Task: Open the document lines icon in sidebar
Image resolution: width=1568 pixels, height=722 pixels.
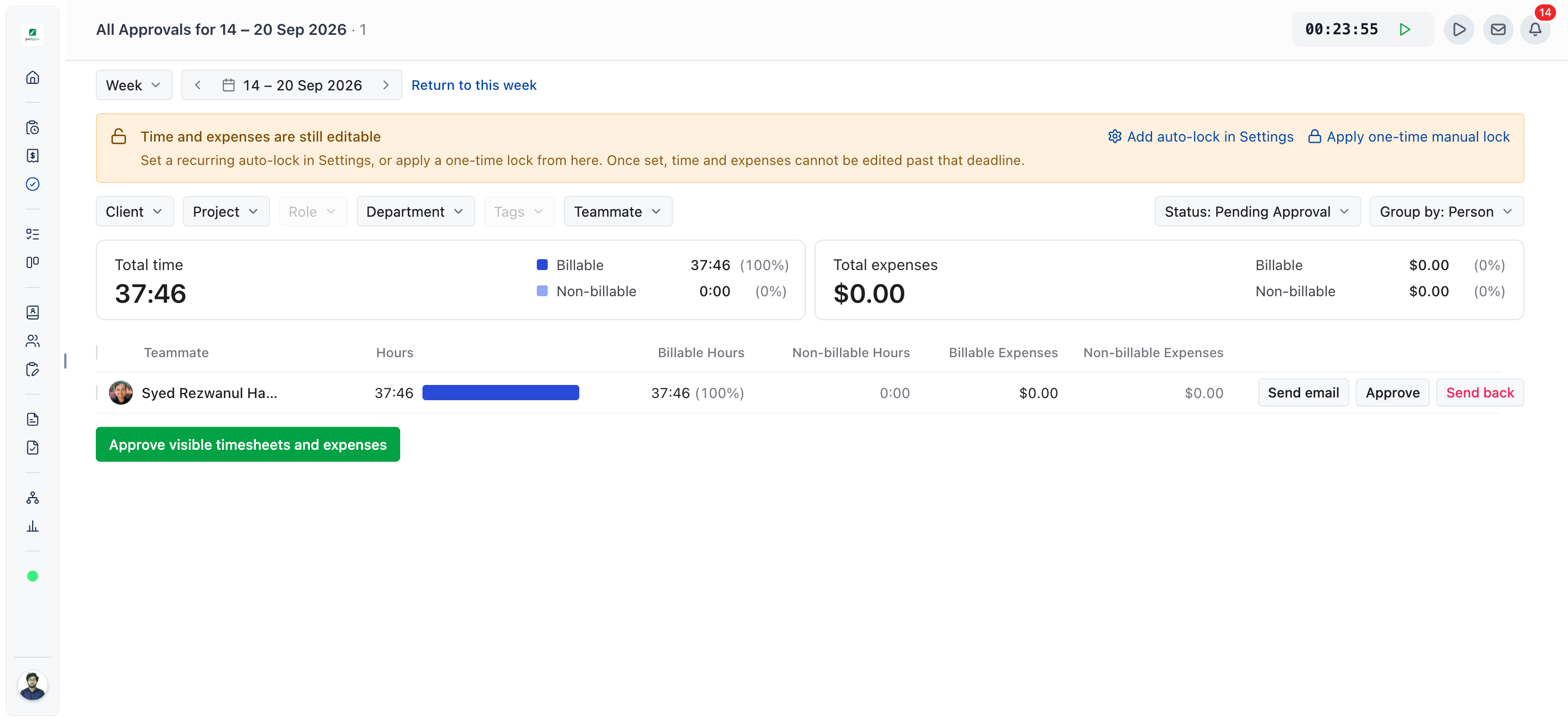Action: coord(32,419)
